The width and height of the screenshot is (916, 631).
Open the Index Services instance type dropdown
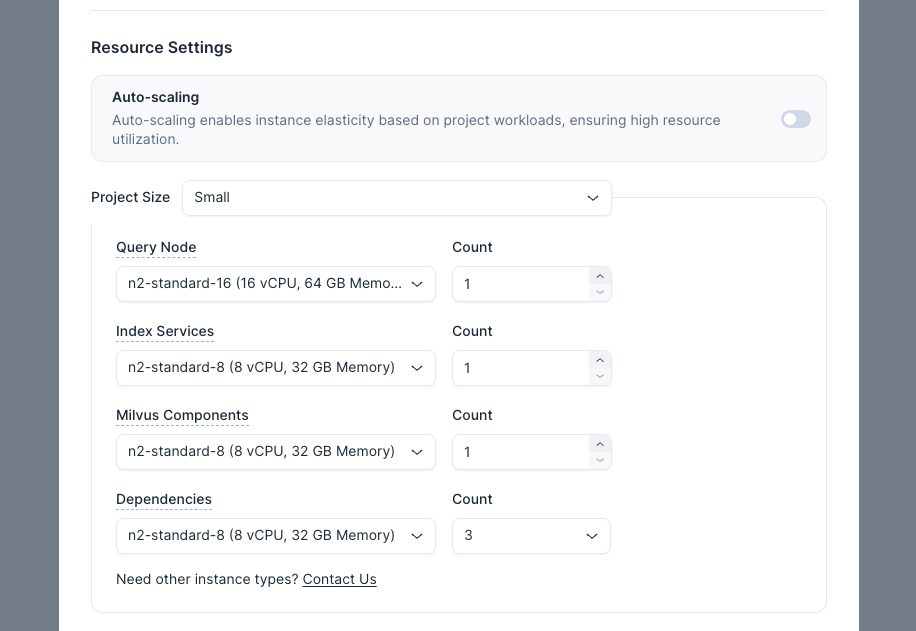[275, 368]
